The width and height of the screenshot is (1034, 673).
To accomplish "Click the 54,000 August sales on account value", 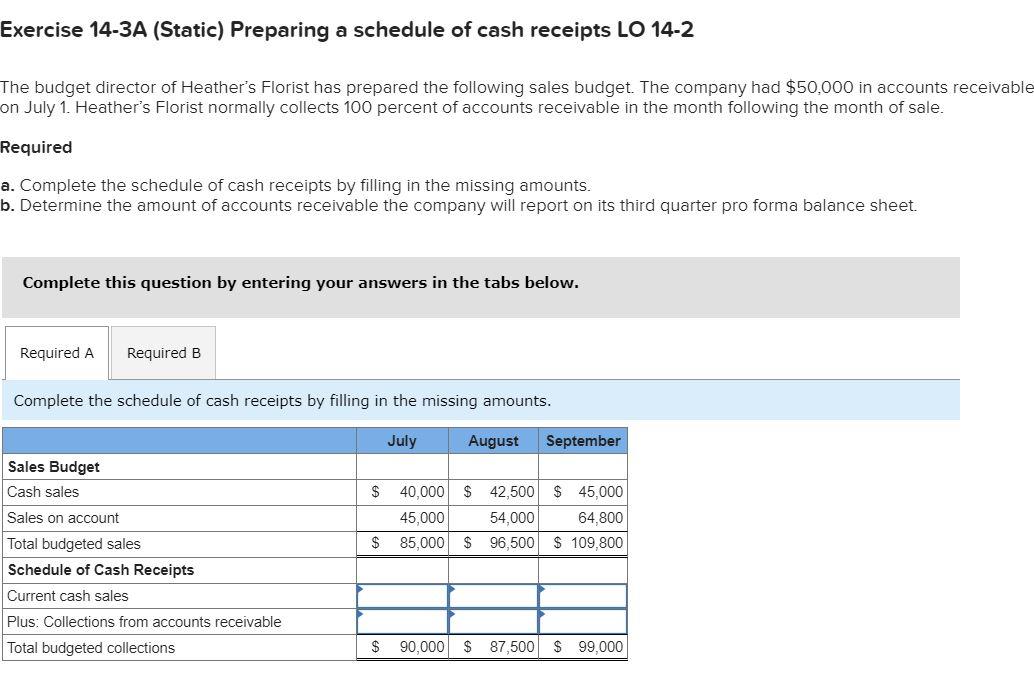I will click(x=512, y=518).
